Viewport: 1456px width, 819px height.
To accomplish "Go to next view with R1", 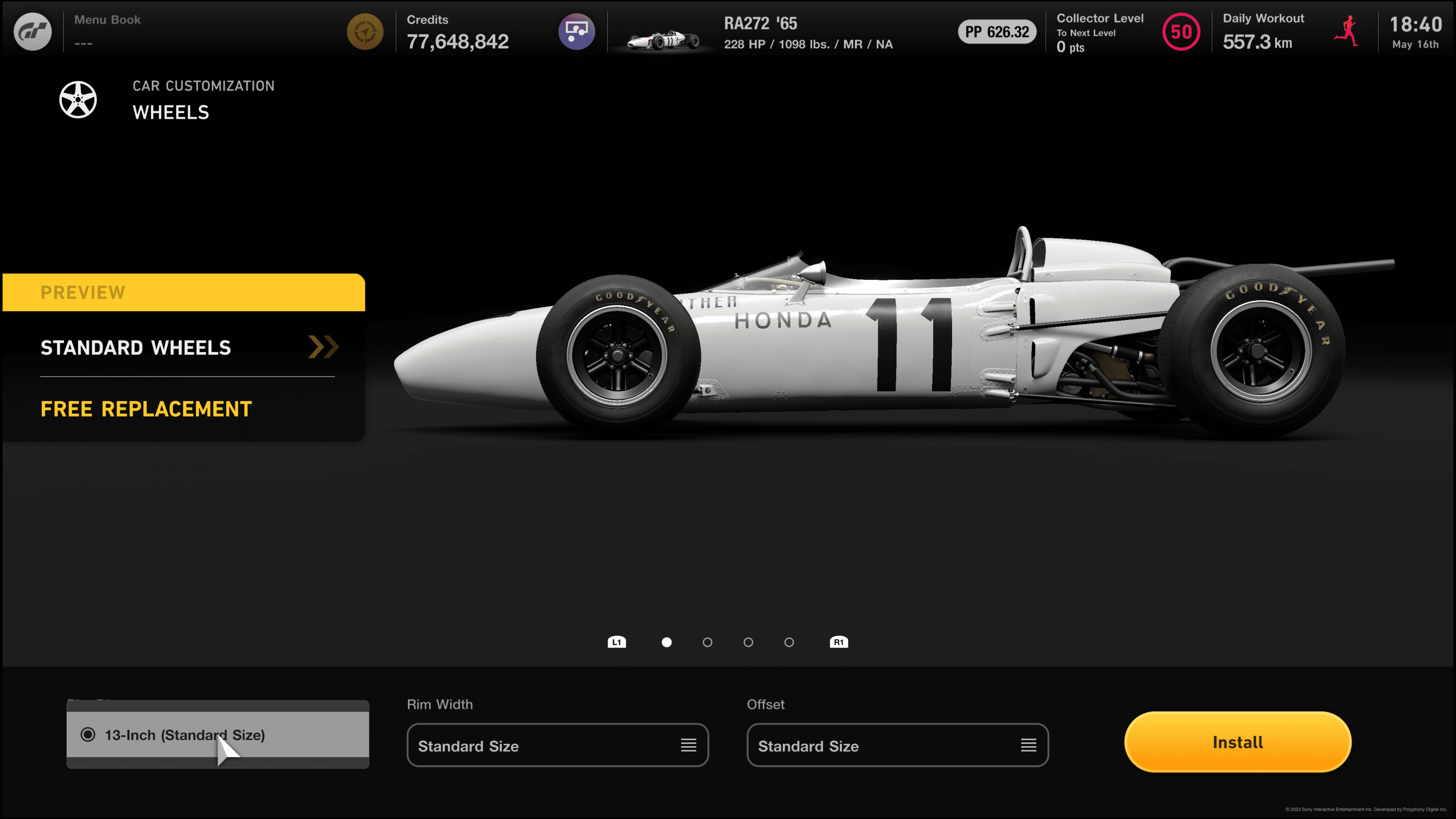I will point(839,642).
